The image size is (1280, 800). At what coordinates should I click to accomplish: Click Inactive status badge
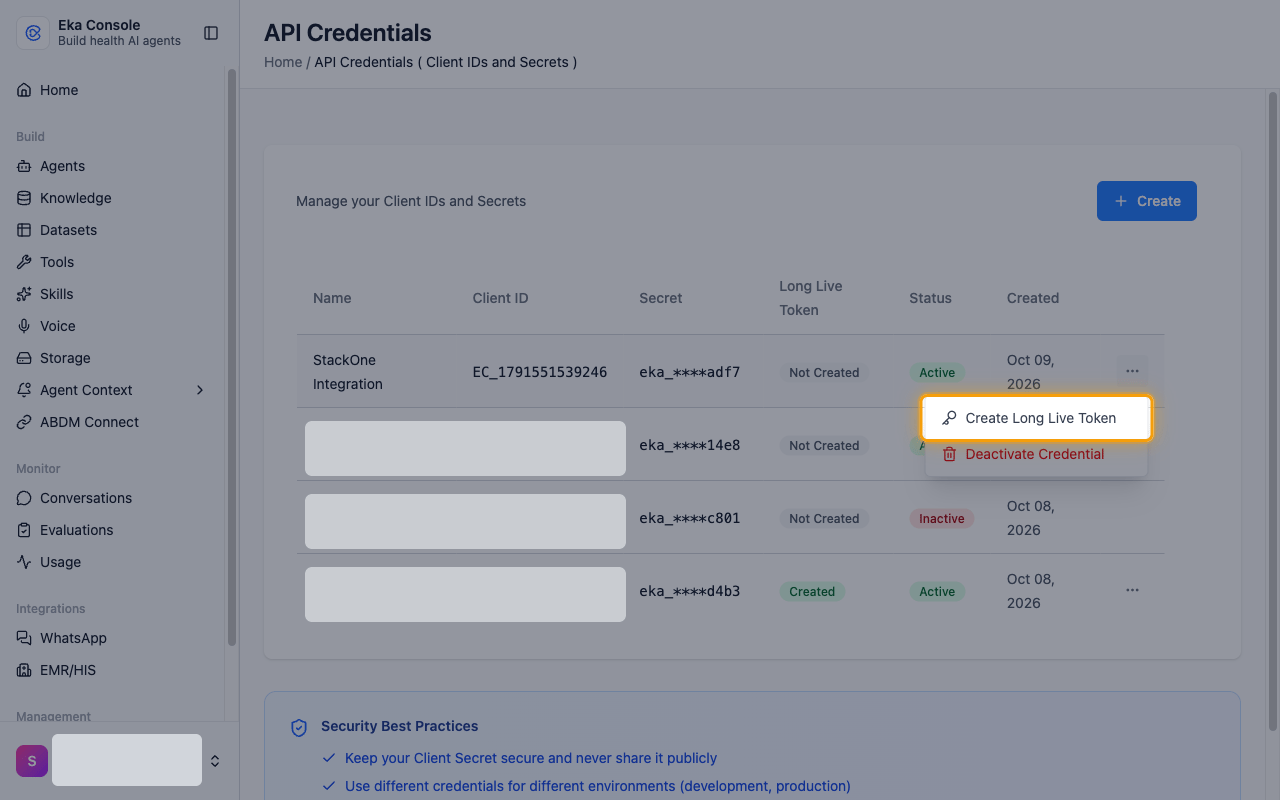(x=941, y=518)
